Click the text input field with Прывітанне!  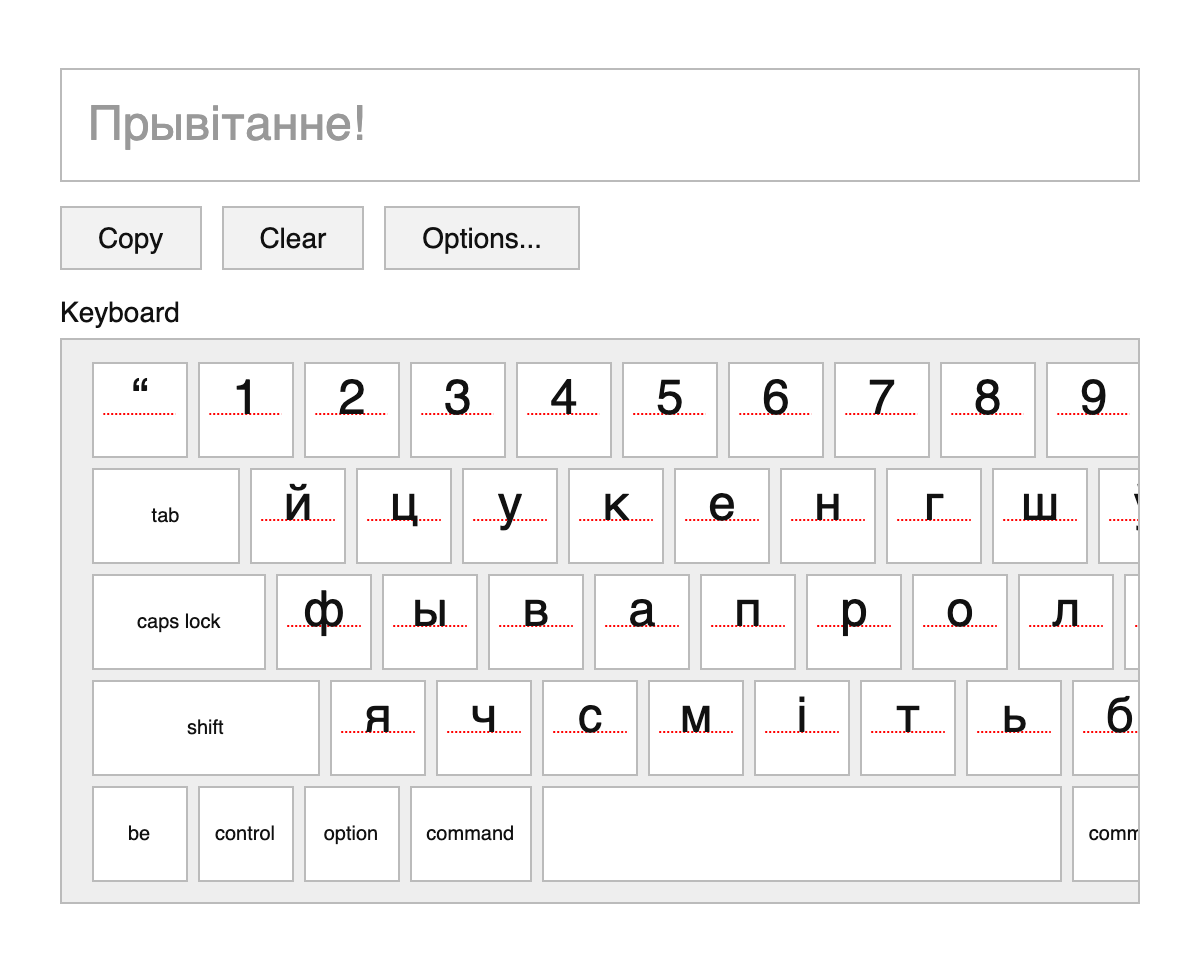(x=599, y=125)
